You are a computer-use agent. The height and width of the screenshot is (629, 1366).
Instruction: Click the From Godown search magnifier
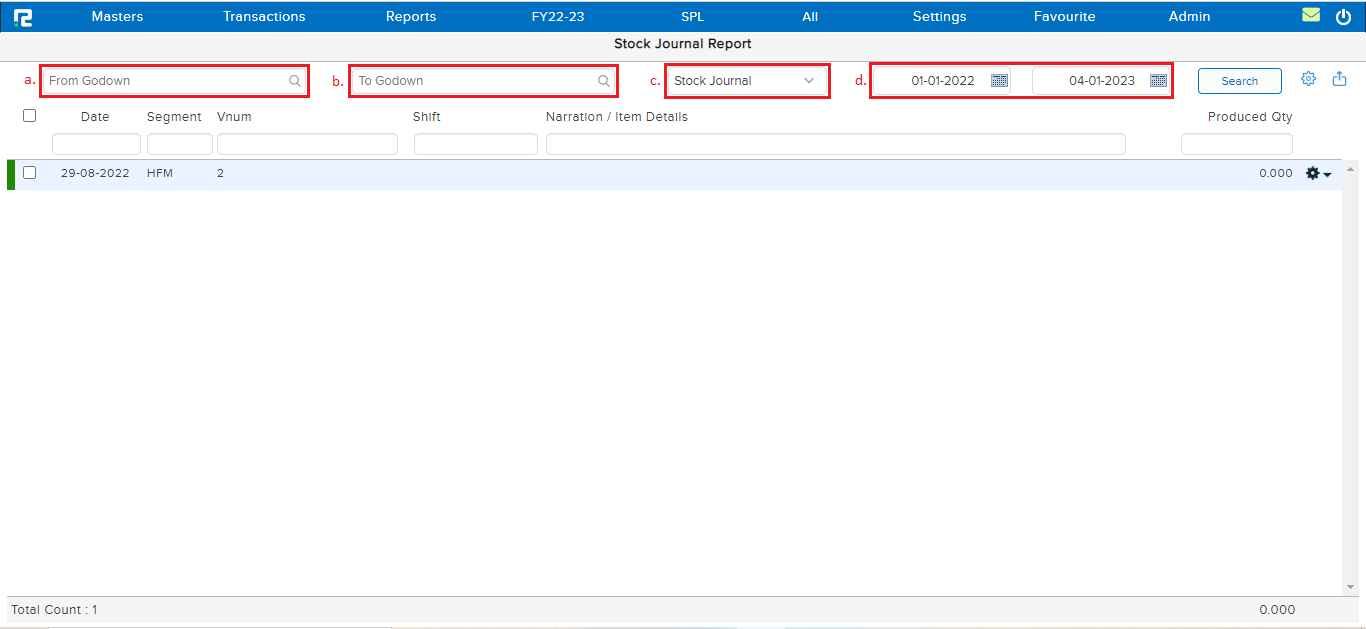point(295,80)
